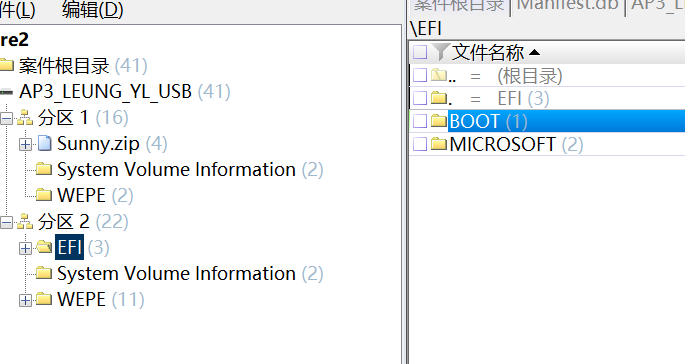Click folder icon of System Volume Information under 分区 2
685x364 pixels.
[x=44, y=273]
